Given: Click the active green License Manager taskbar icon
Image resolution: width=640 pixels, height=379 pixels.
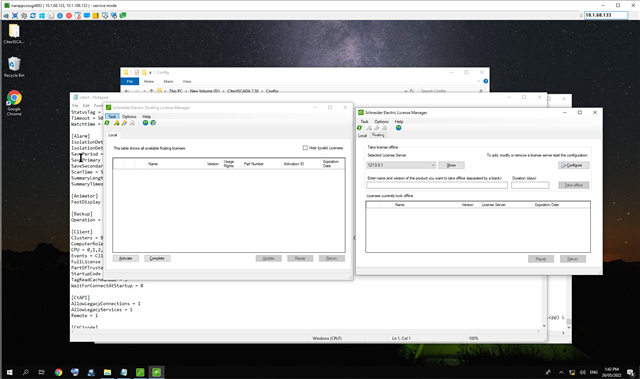Looking at the screenshot, I should pyautogui.click(x=156, y=372).
